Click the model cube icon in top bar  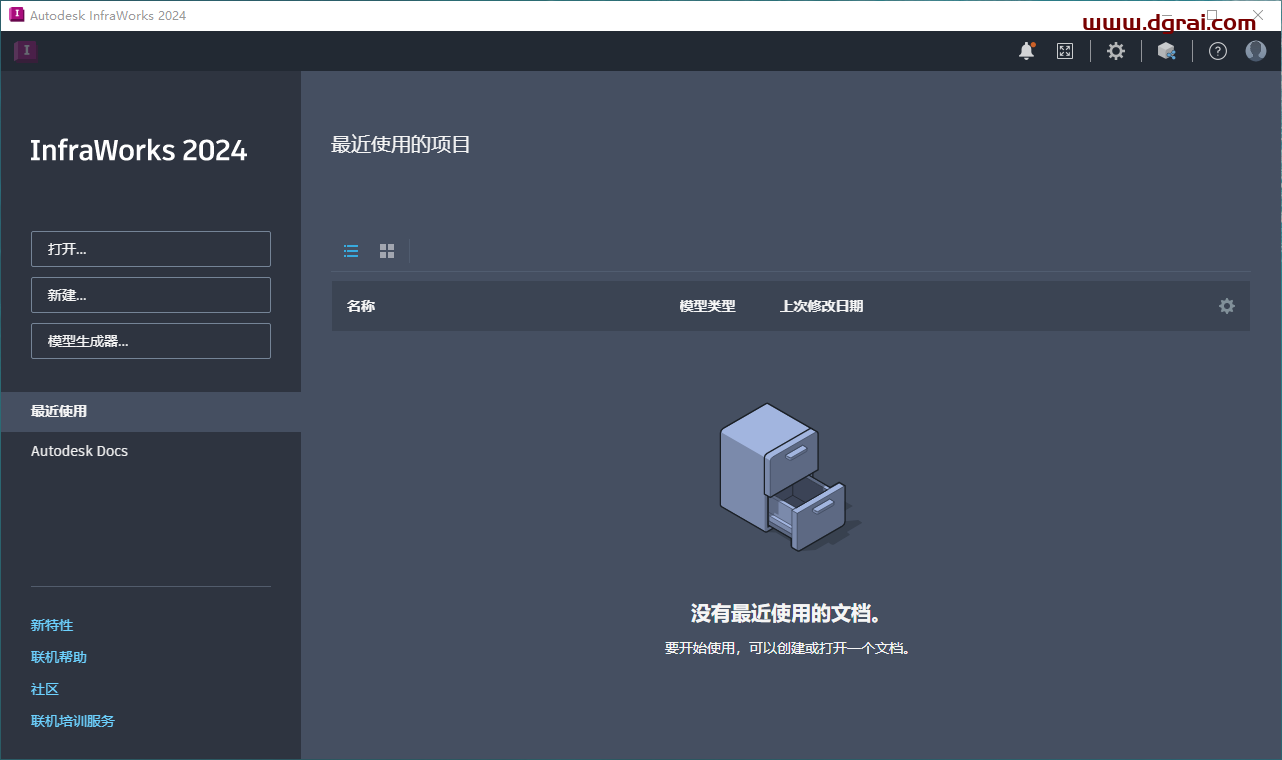tap(1166, 51)
